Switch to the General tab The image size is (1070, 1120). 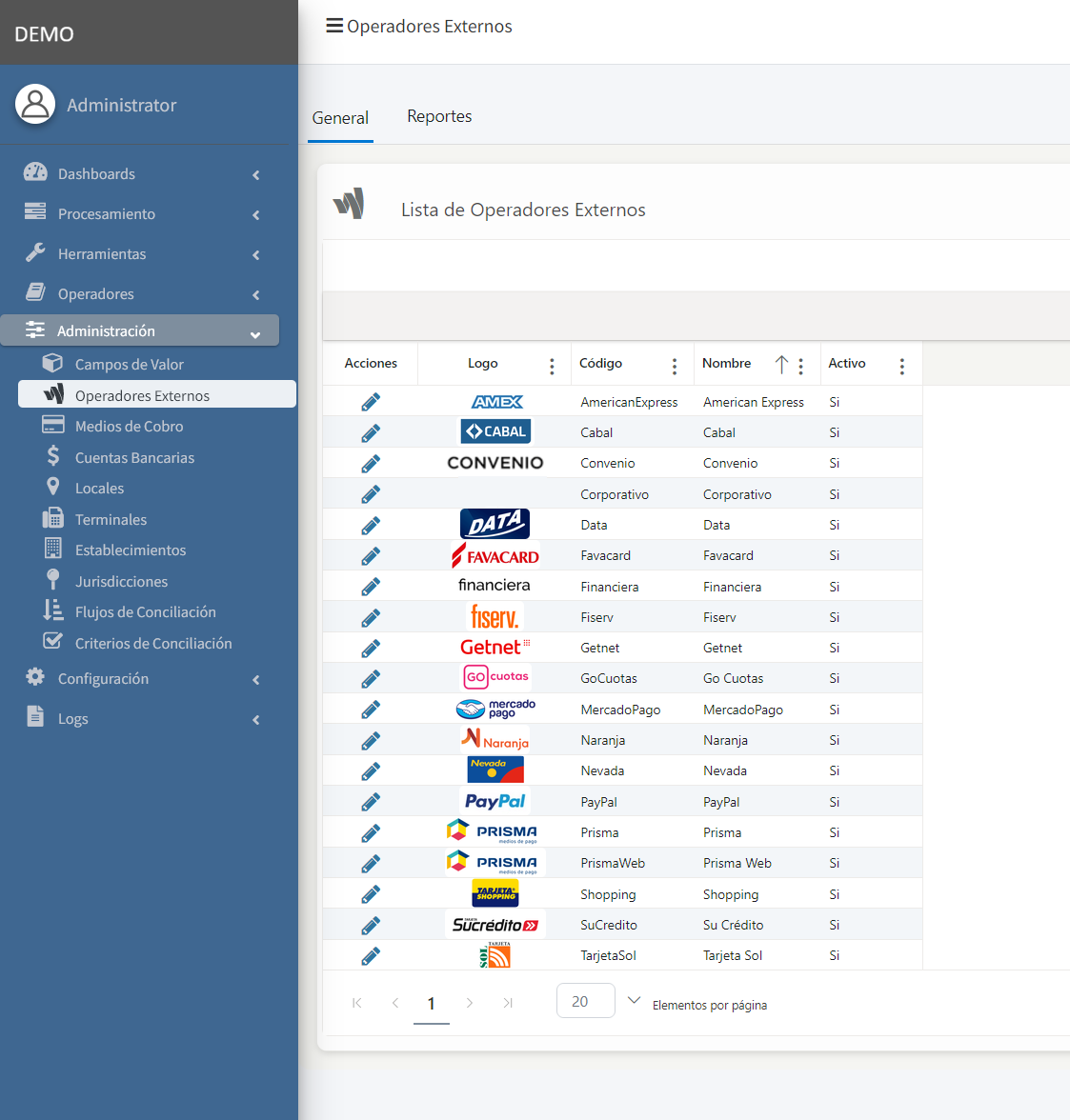[340, 118]
